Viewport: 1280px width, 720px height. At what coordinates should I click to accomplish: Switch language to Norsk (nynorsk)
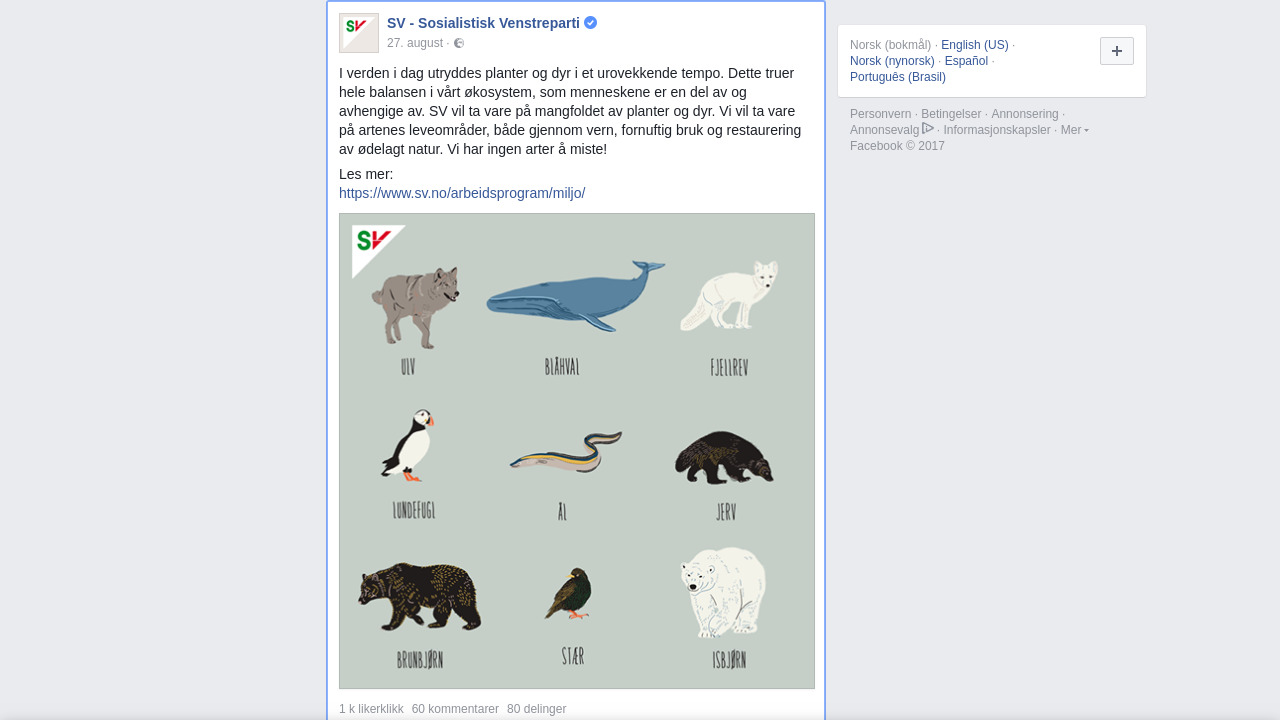point(892,61)
